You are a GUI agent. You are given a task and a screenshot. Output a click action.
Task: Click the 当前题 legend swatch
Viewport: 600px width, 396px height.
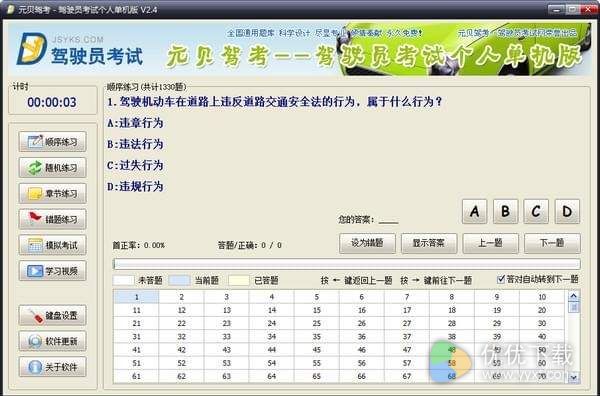pyautogui.click(x=179, y=280)
